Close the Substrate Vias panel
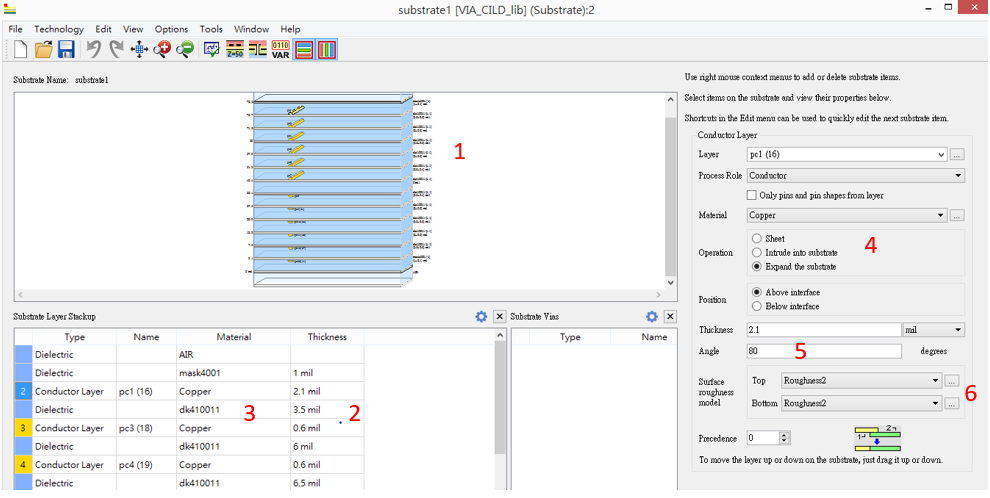This screenshot has width=990, height=498. (671, 316)
